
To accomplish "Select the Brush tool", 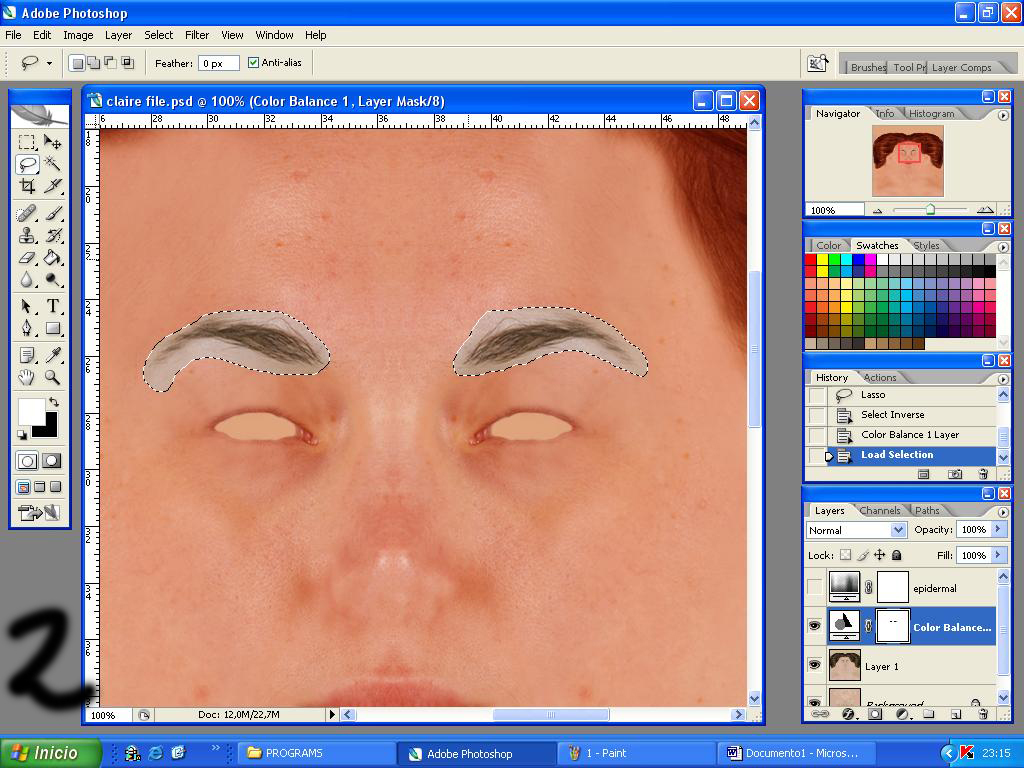I will [52, 214].
